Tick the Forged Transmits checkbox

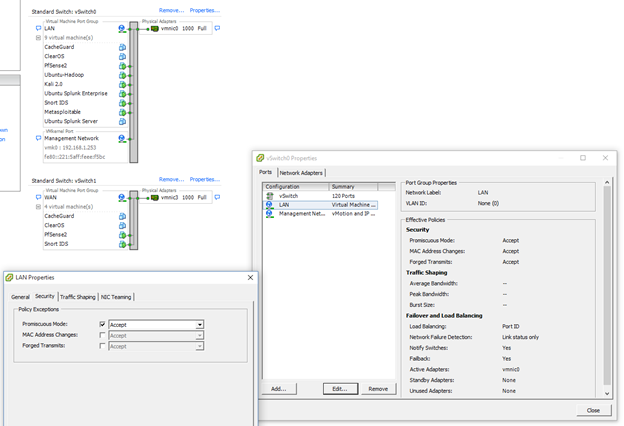(x=103, y=346)
